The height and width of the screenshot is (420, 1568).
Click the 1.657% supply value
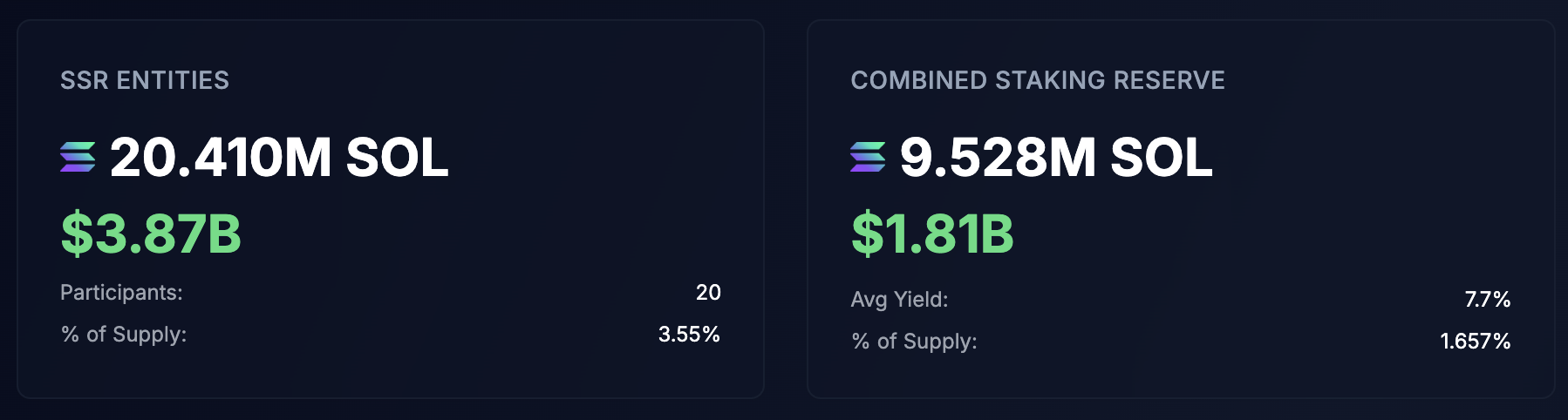(1476, 342)
